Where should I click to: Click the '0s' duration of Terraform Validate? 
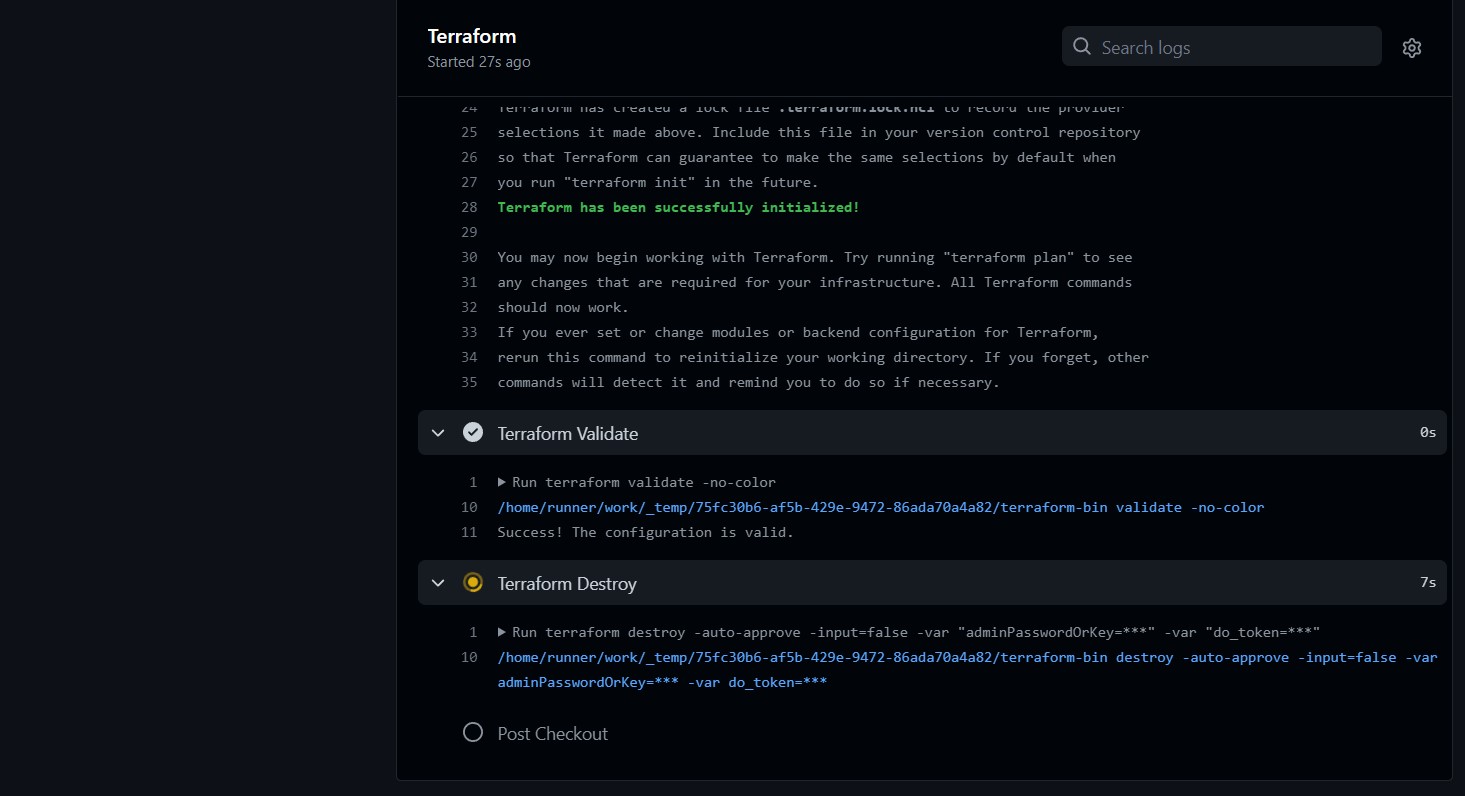coord(1428,432)
